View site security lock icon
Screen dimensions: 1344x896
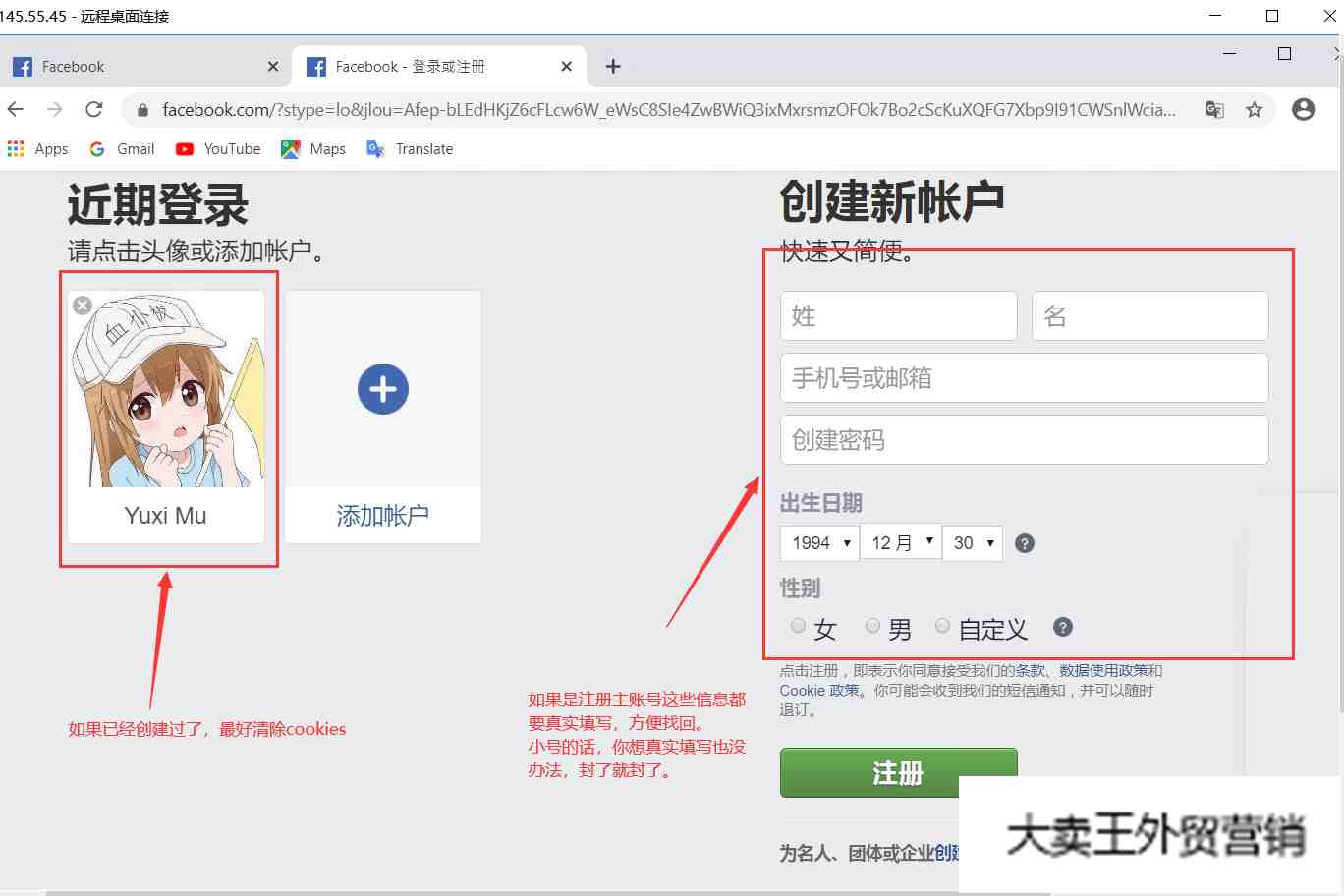click(x=142, y=110)
